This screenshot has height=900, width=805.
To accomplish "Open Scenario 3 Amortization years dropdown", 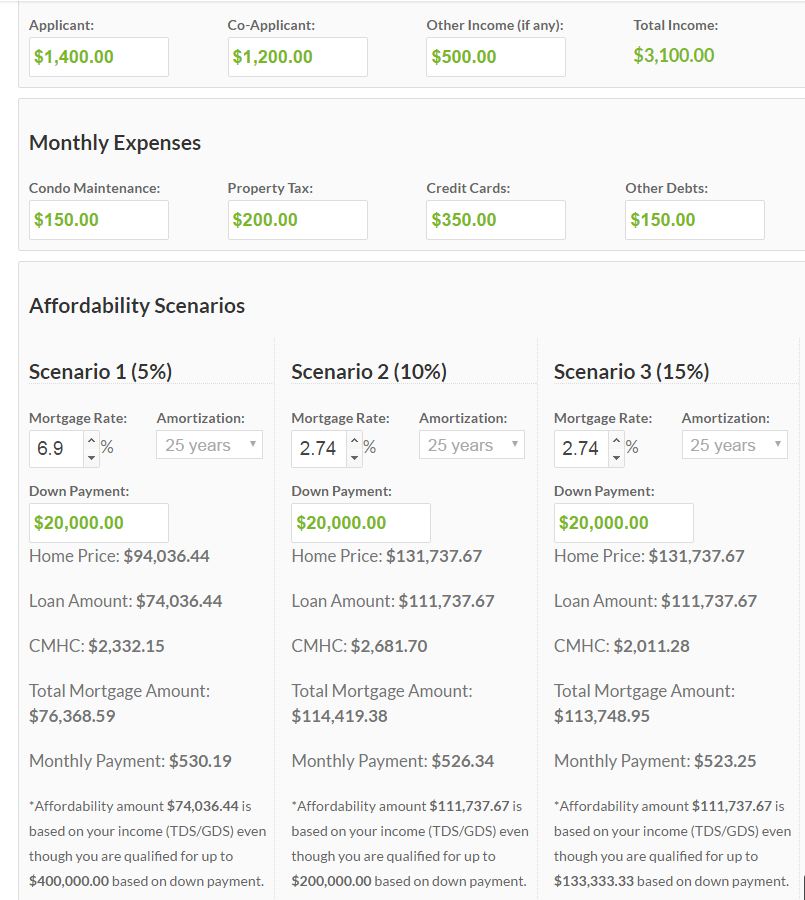I will [x=734, y=445].
